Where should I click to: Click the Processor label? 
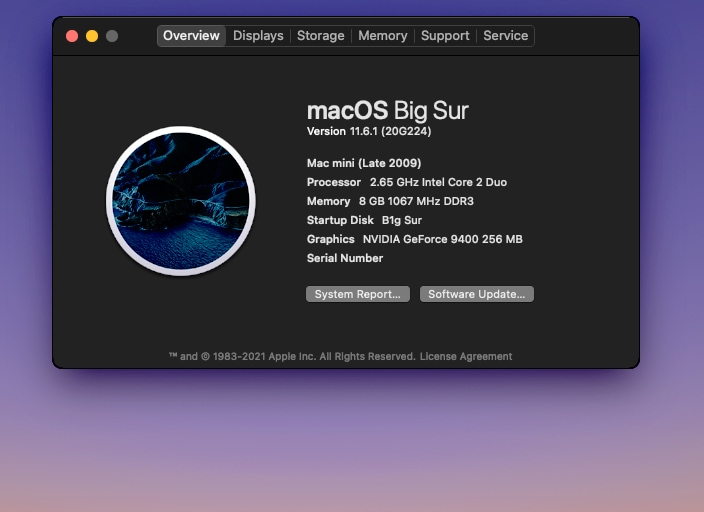[334, 182]
